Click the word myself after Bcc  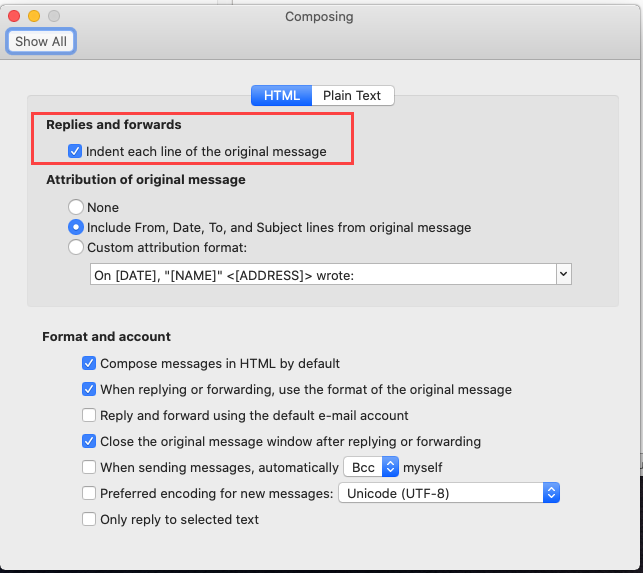[423, 468]
